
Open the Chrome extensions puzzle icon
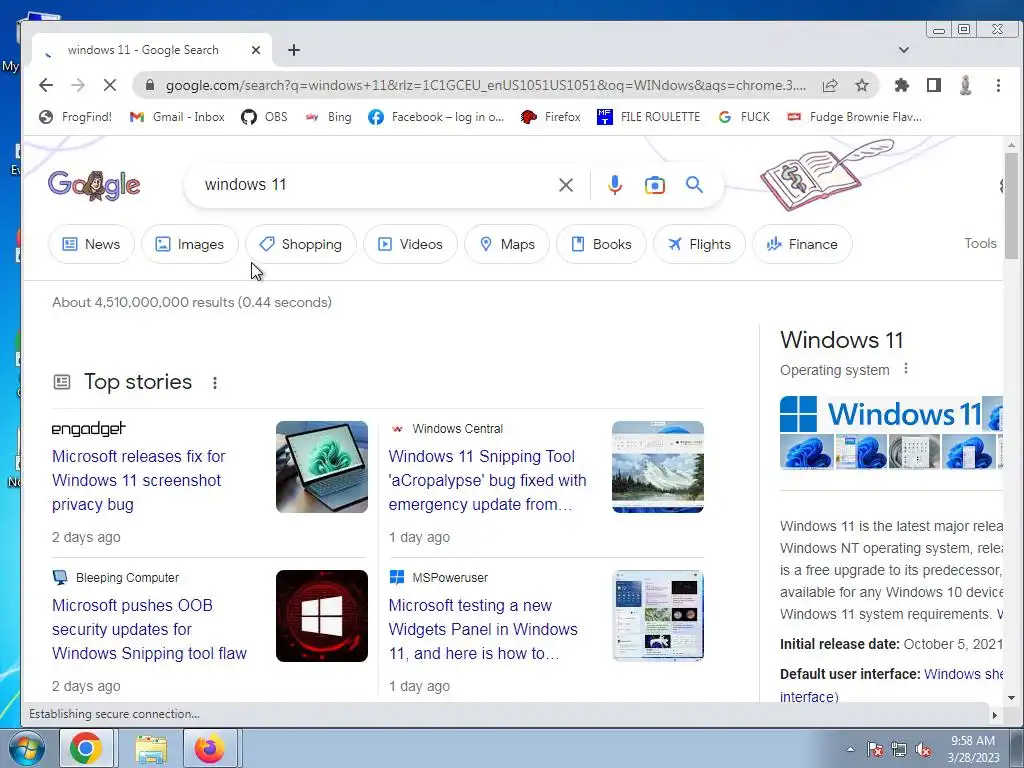tap(902, 85)
